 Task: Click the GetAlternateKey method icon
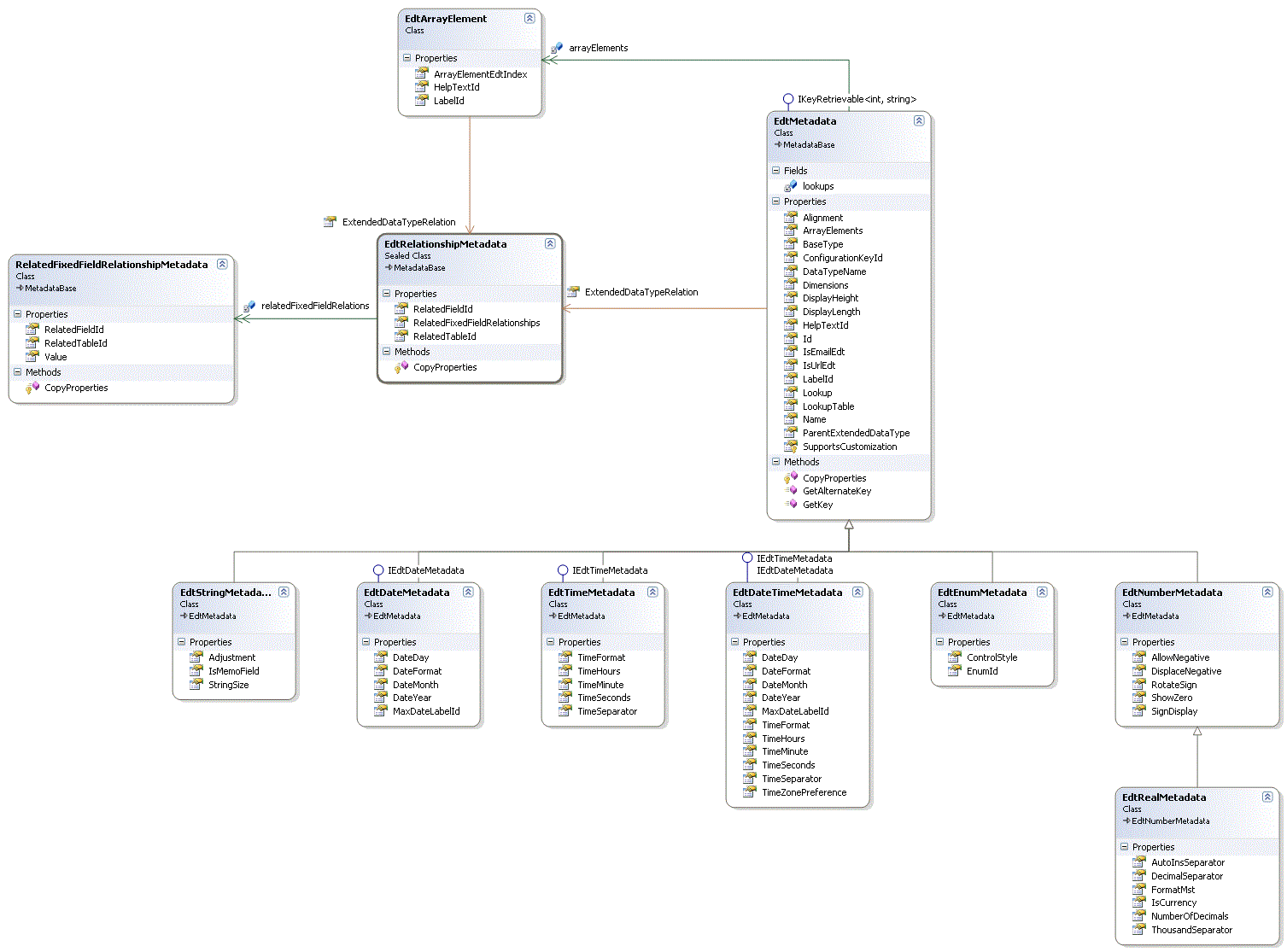click(791, 491)
